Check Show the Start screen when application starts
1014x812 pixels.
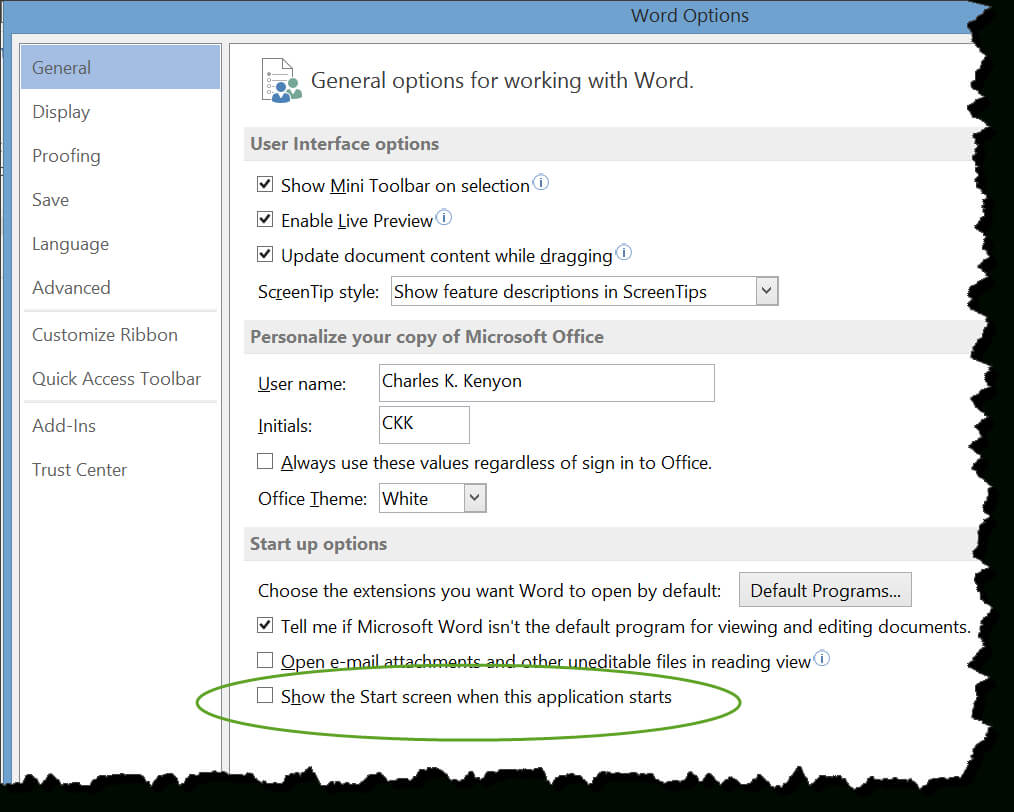(x=264, y=696)
